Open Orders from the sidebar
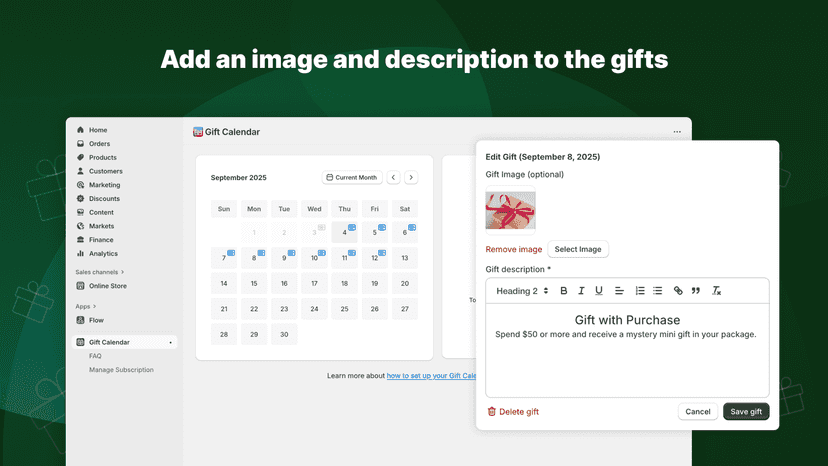This screenshot has height=466, width=828. pyautogui.click(x=99, y=144)
